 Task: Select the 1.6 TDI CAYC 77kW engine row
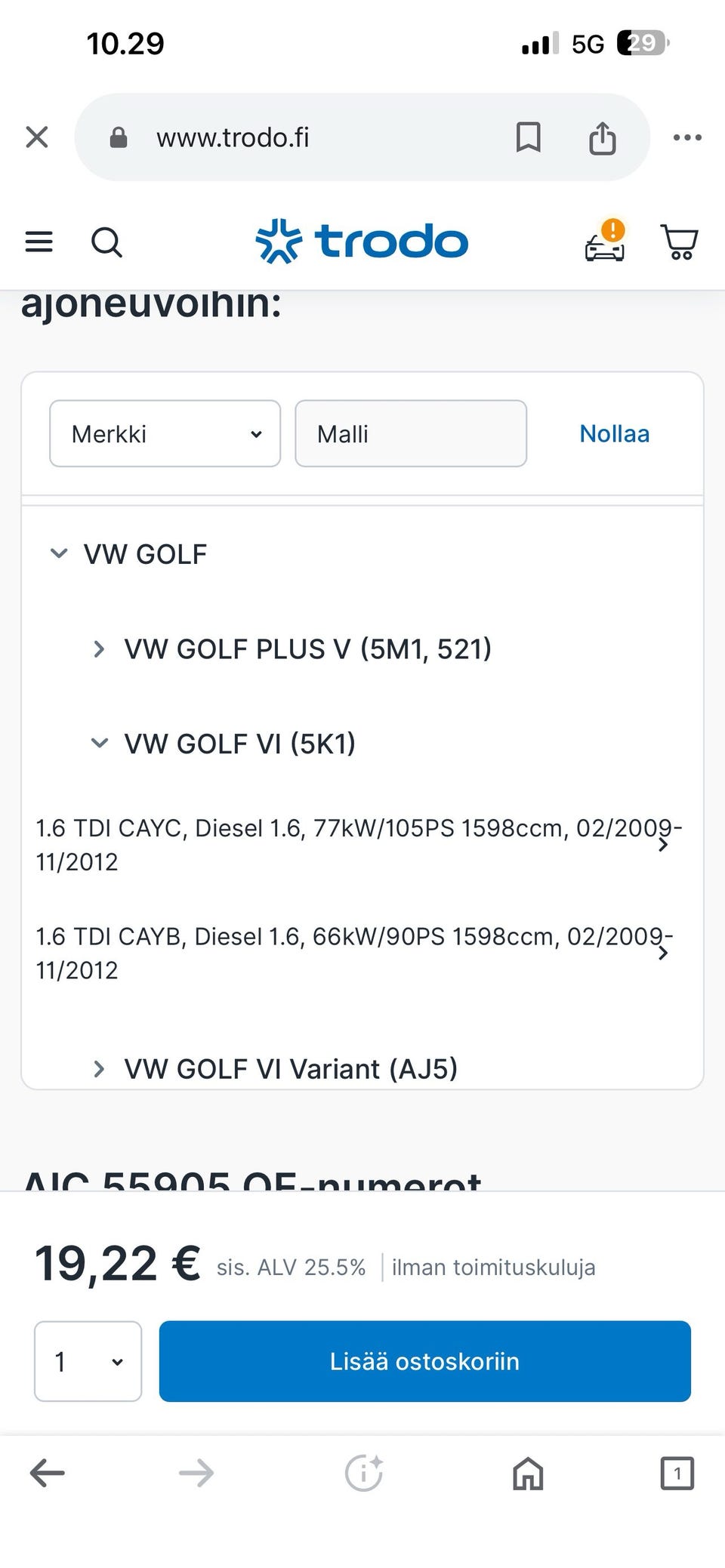pyautogui.click(x=355, y=845)
